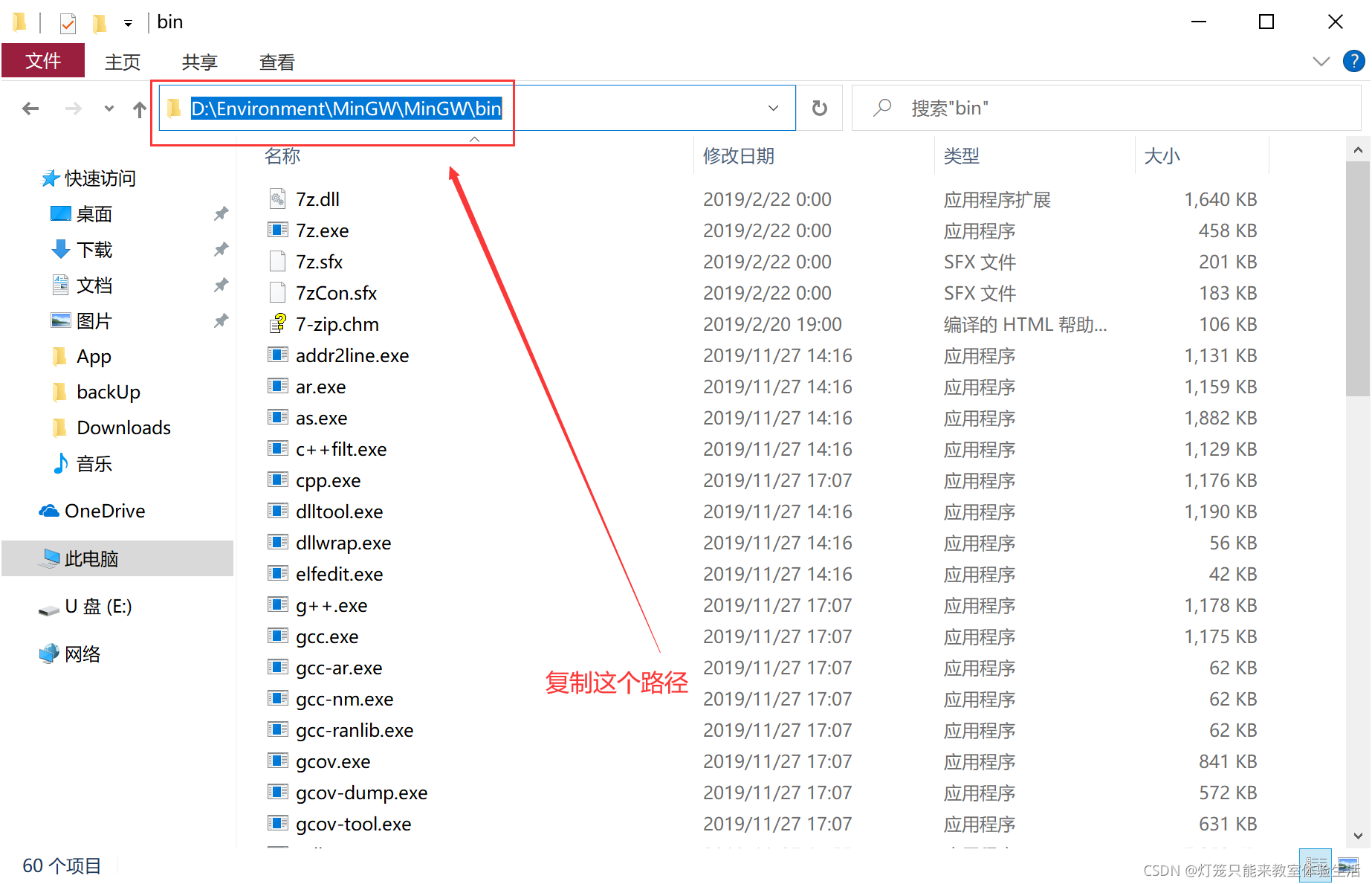
Task: Open recent locations dropdown arrow
Action: 109,109
